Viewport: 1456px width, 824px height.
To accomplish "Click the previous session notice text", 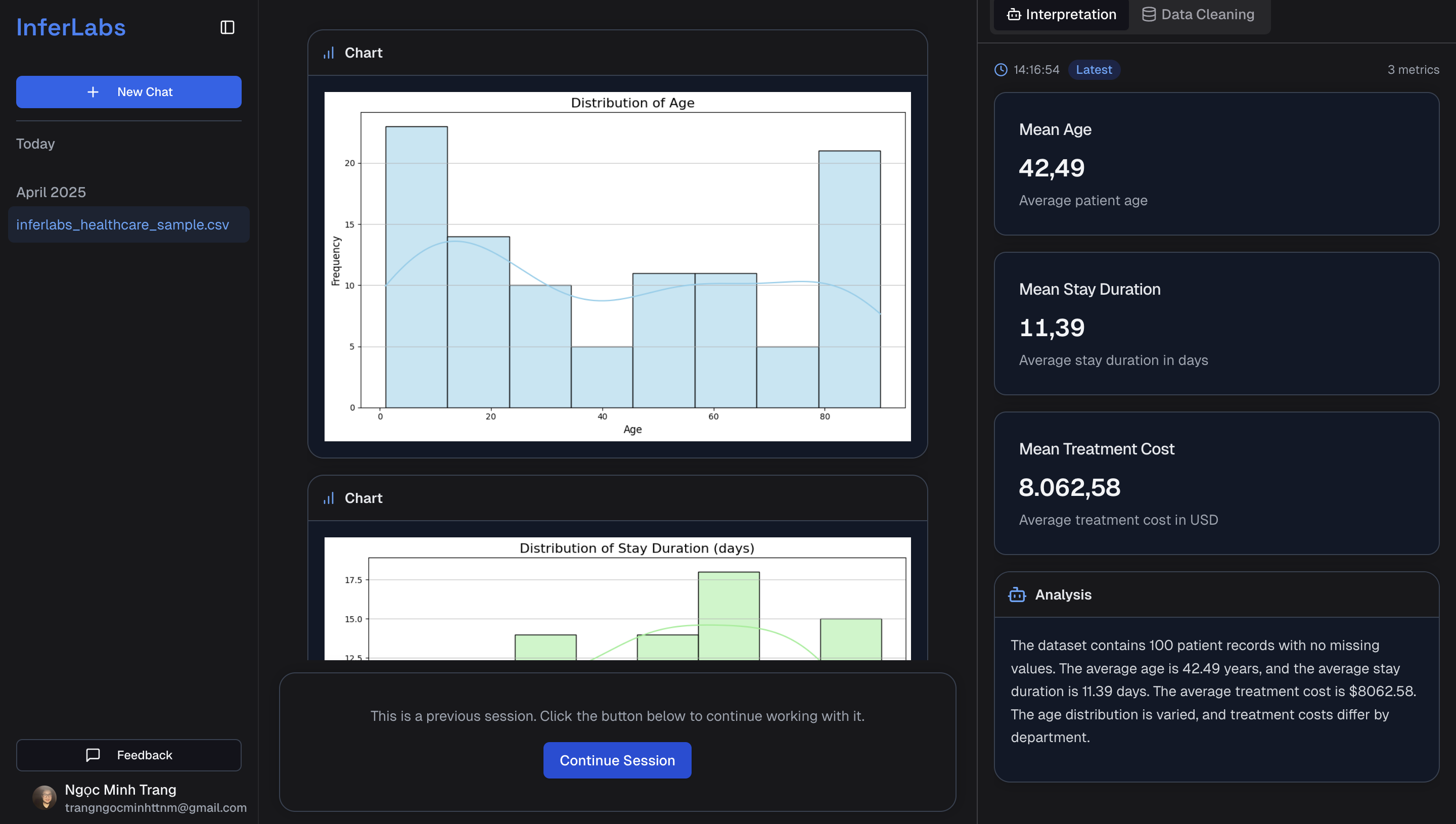I will point(617,716).
